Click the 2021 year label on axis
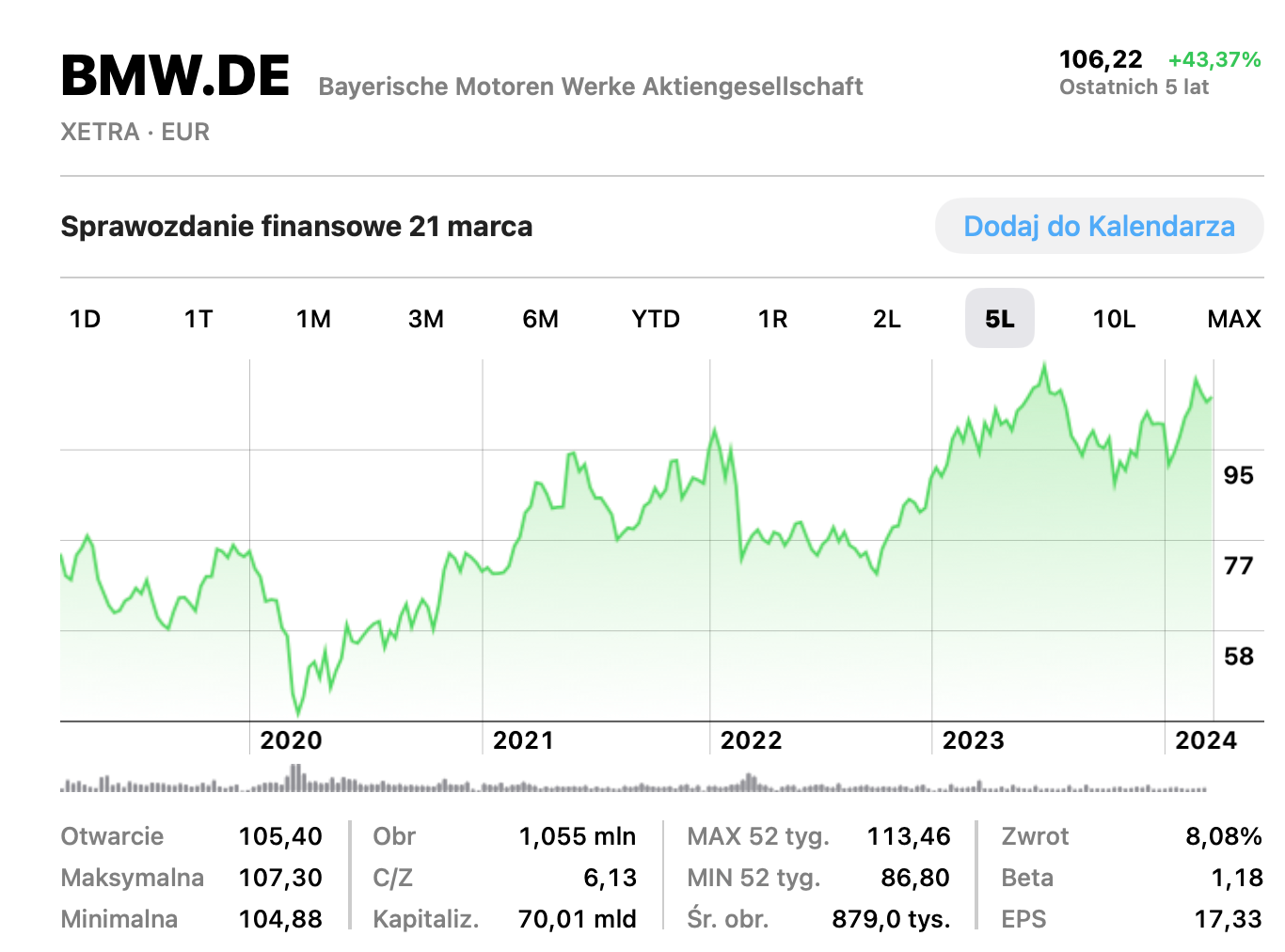Image resolution: width=1285 pixels, height=952 pixels. 523,740
